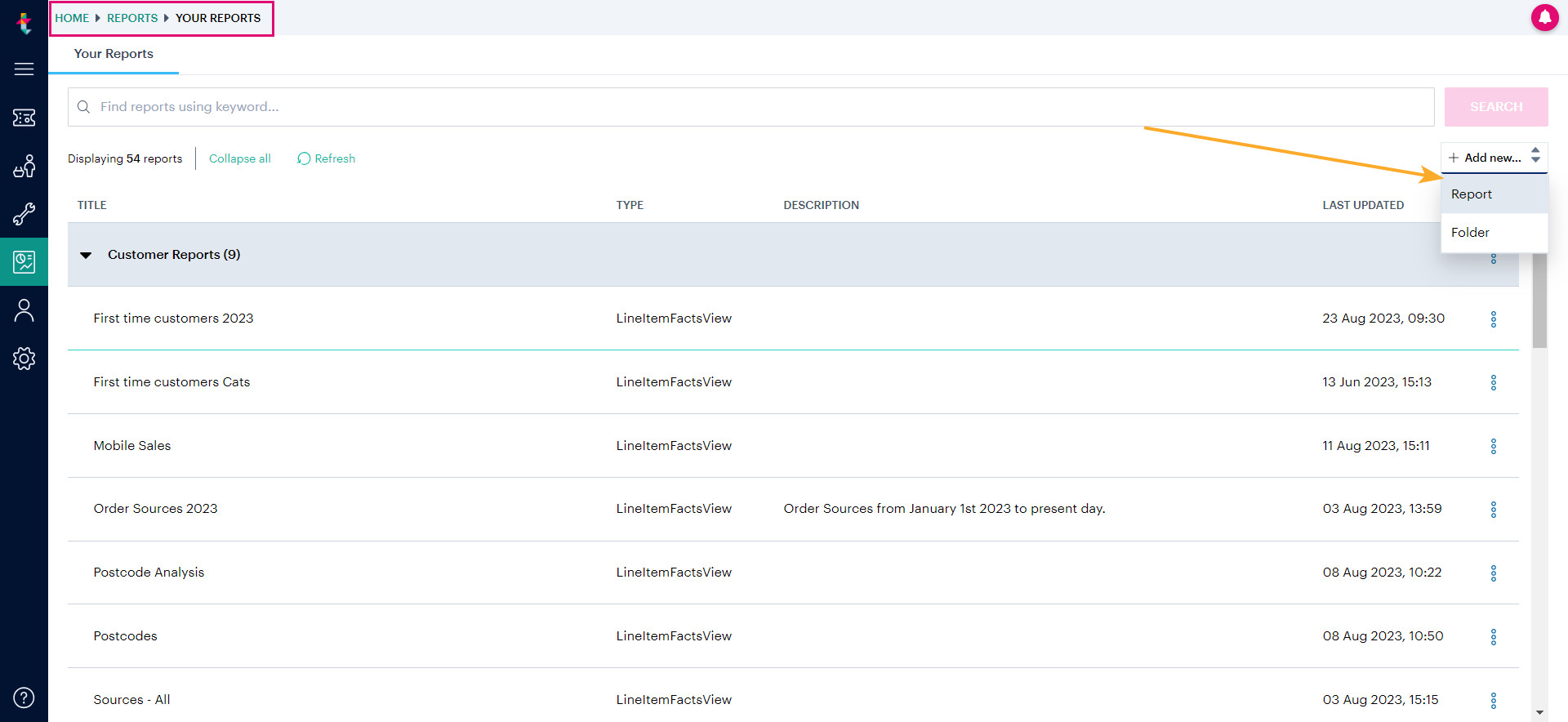Image resolution: width=1568 pixels, height=722 pixels.
Task: Open Mobile Sales report
Action: point(132,446)
